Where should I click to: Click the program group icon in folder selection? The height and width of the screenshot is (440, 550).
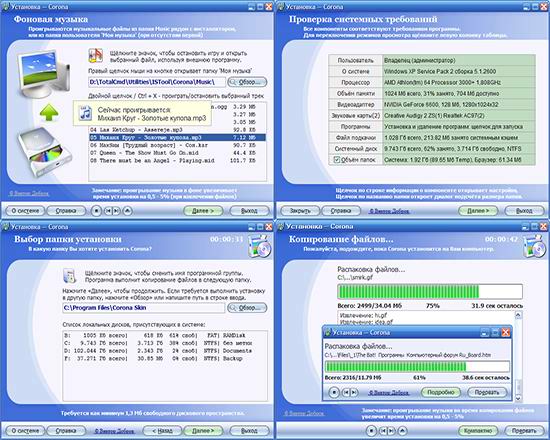click(69, 276)
